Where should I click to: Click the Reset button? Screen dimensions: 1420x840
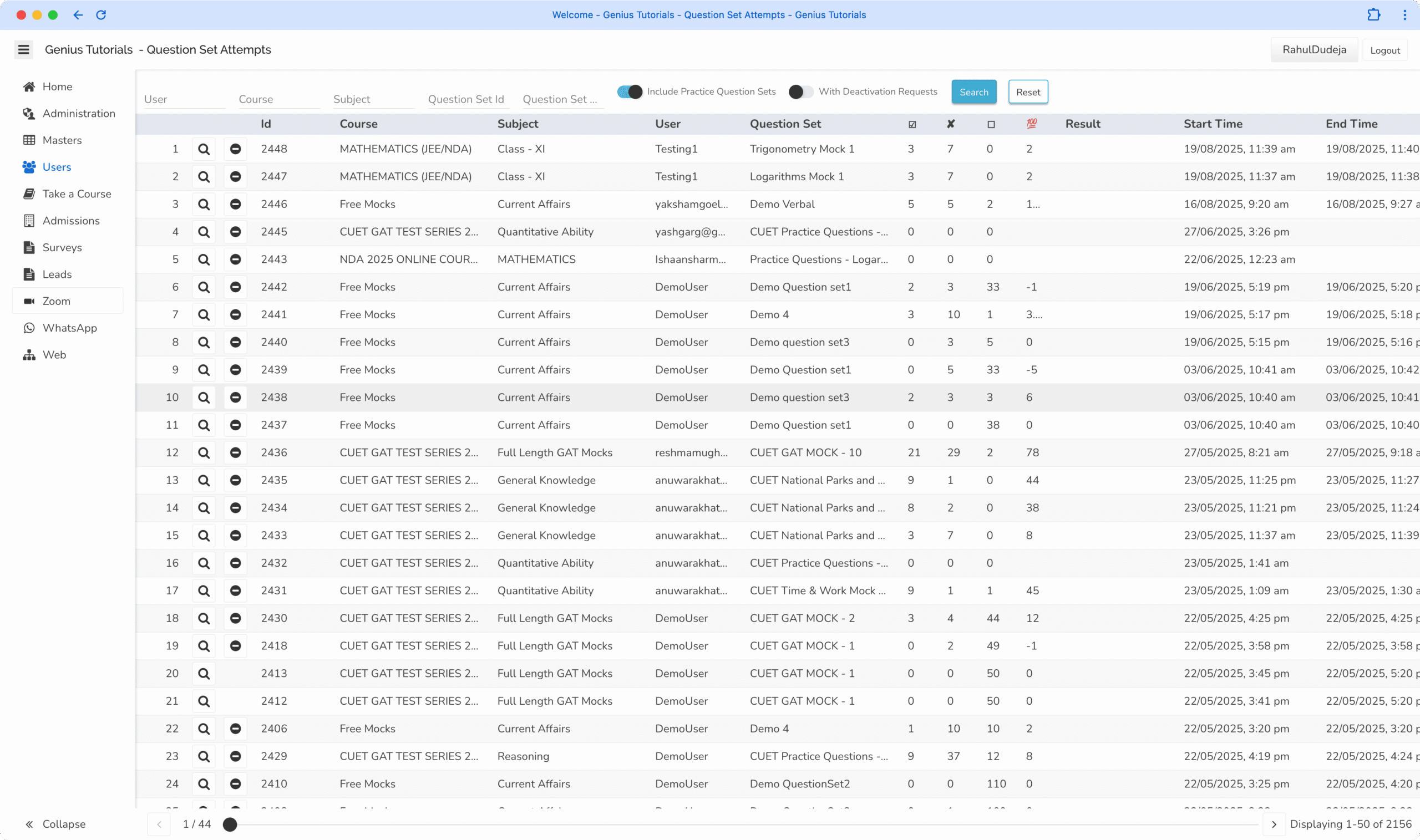click(x=1028, y=91)
